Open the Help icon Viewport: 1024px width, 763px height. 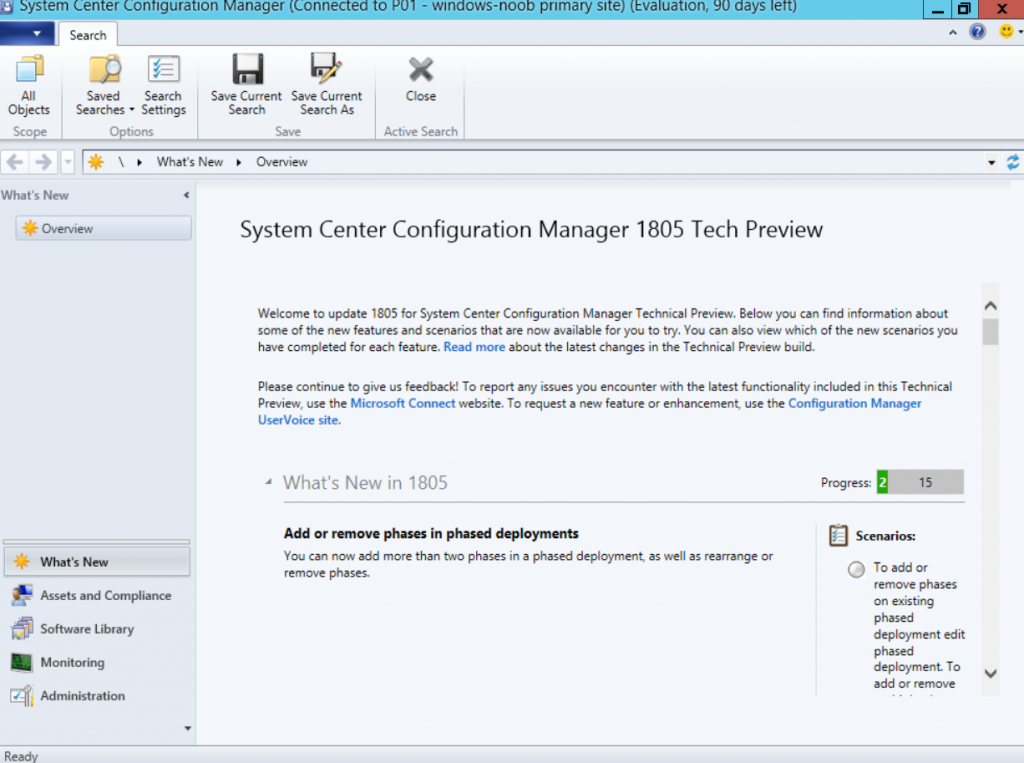[x=977, y=31]
